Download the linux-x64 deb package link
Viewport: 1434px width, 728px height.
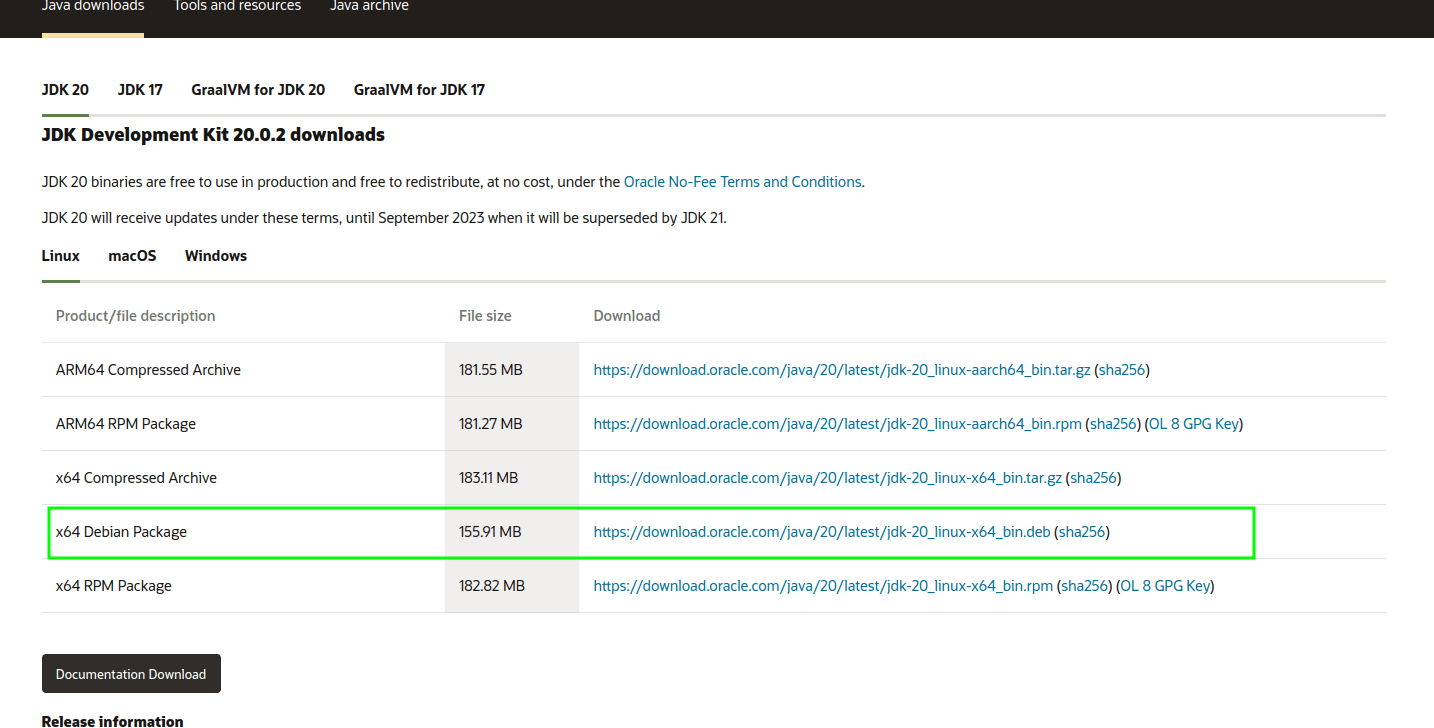[822, 532]
